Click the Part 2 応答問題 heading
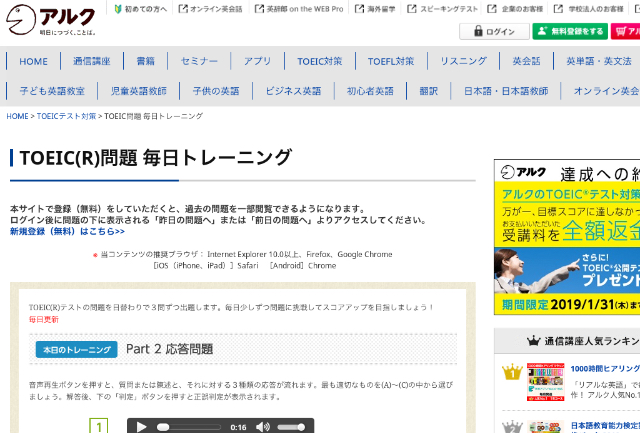 pyautogui.click(x=169, y=349)
